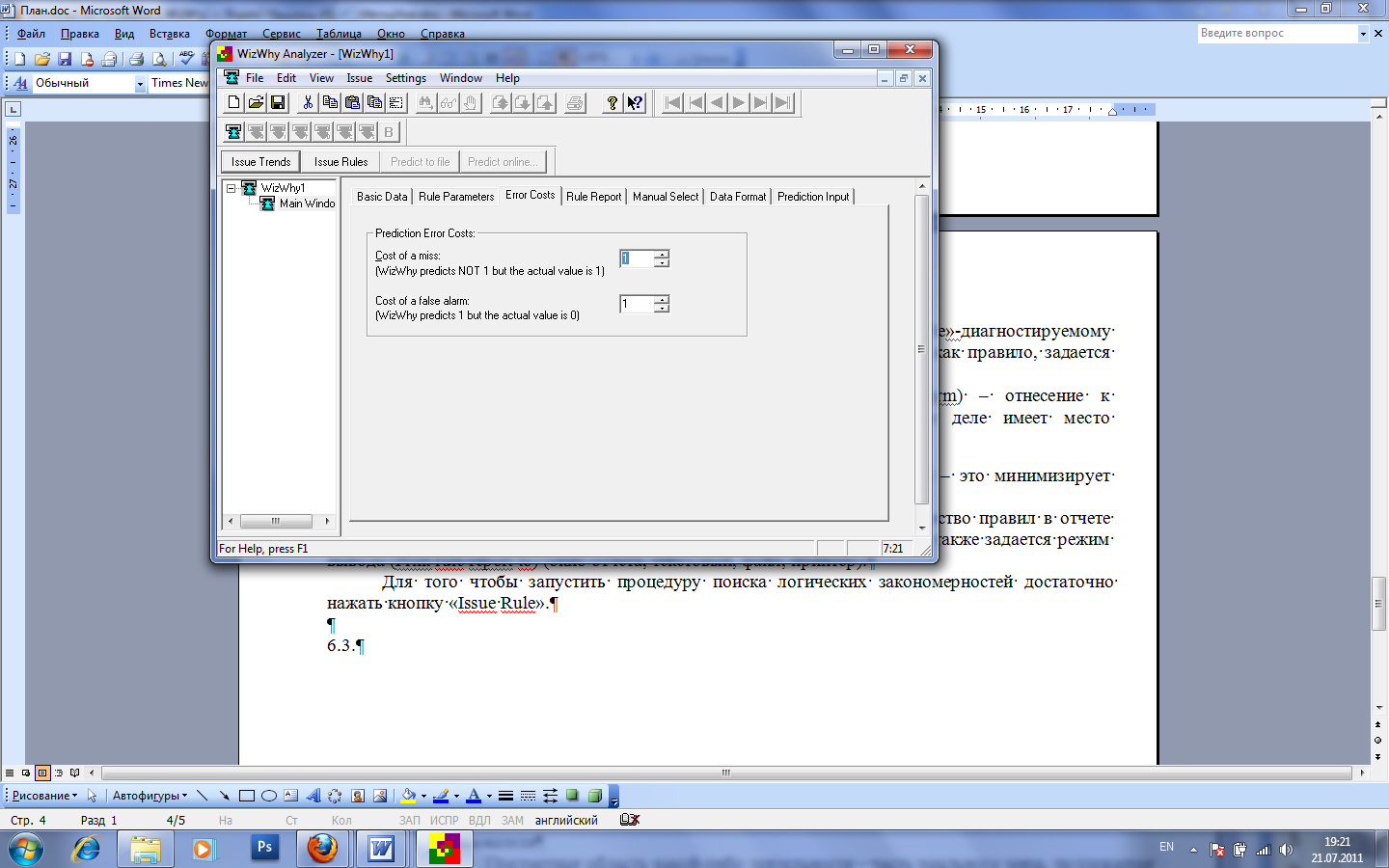Screen dimensions: 1389x868
Task: Click font color A swatch
Action: click(474, 796)
